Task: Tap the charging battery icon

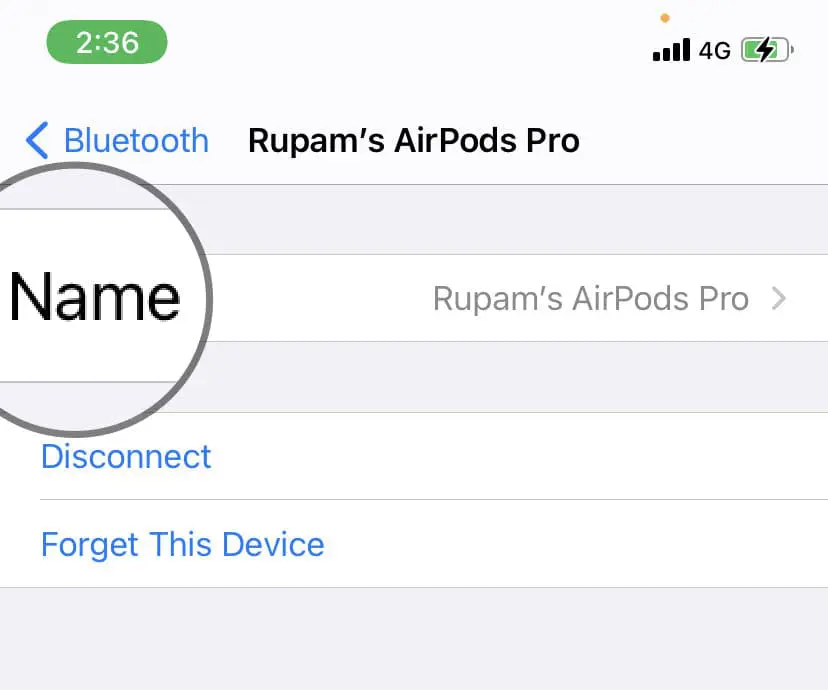Action: point(767,50)
